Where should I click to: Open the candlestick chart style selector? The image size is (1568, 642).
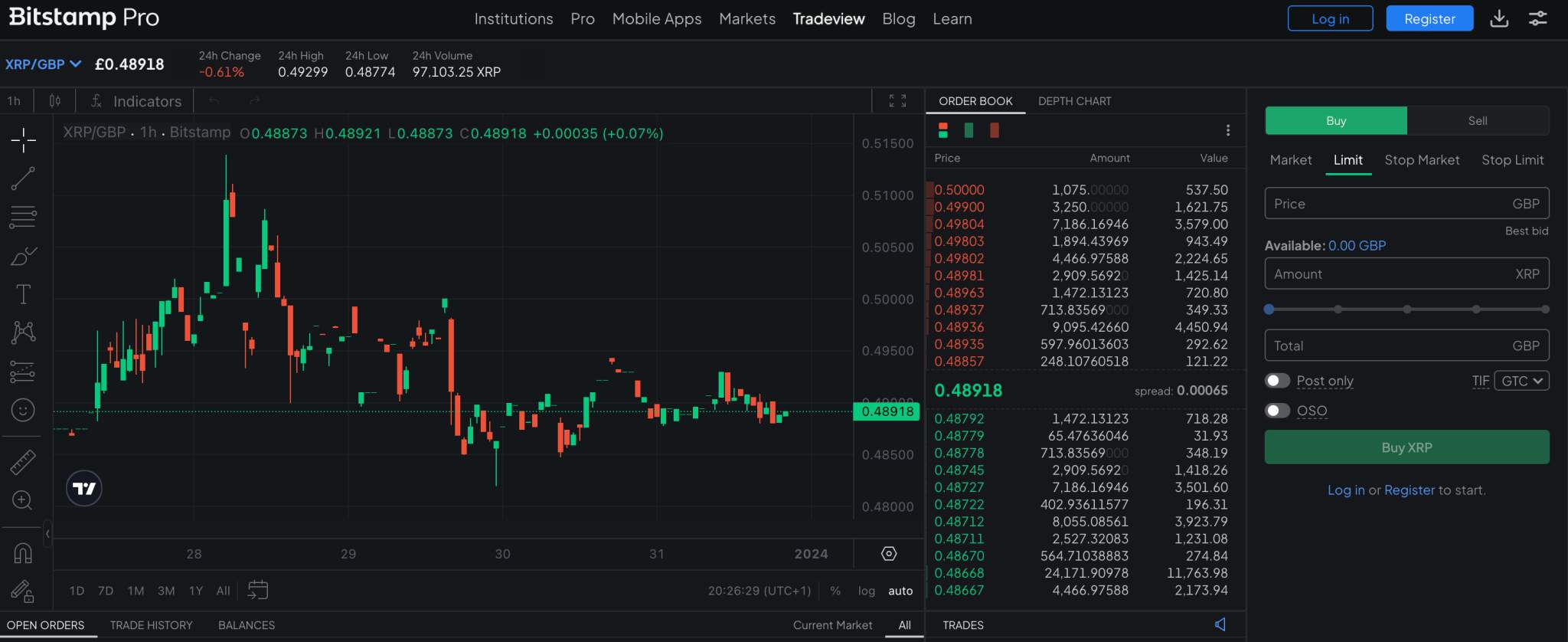(55, 101)
